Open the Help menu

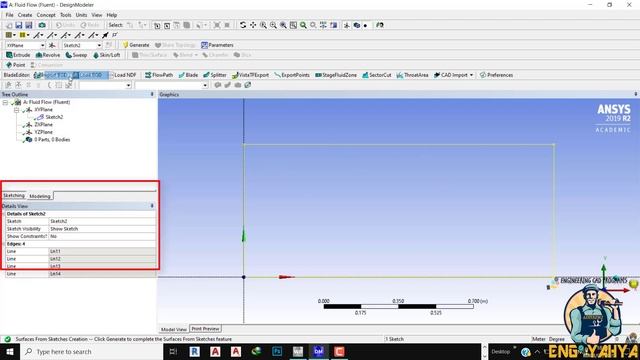[x=112, y=15]
